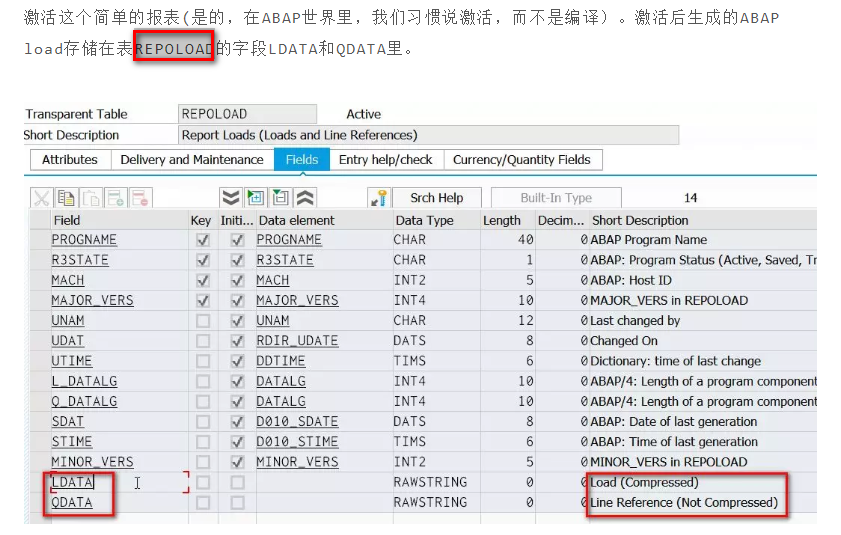841x535 pixels.
Task: Switch to Delivery and Maintenance tab
Action: point(192,160)
